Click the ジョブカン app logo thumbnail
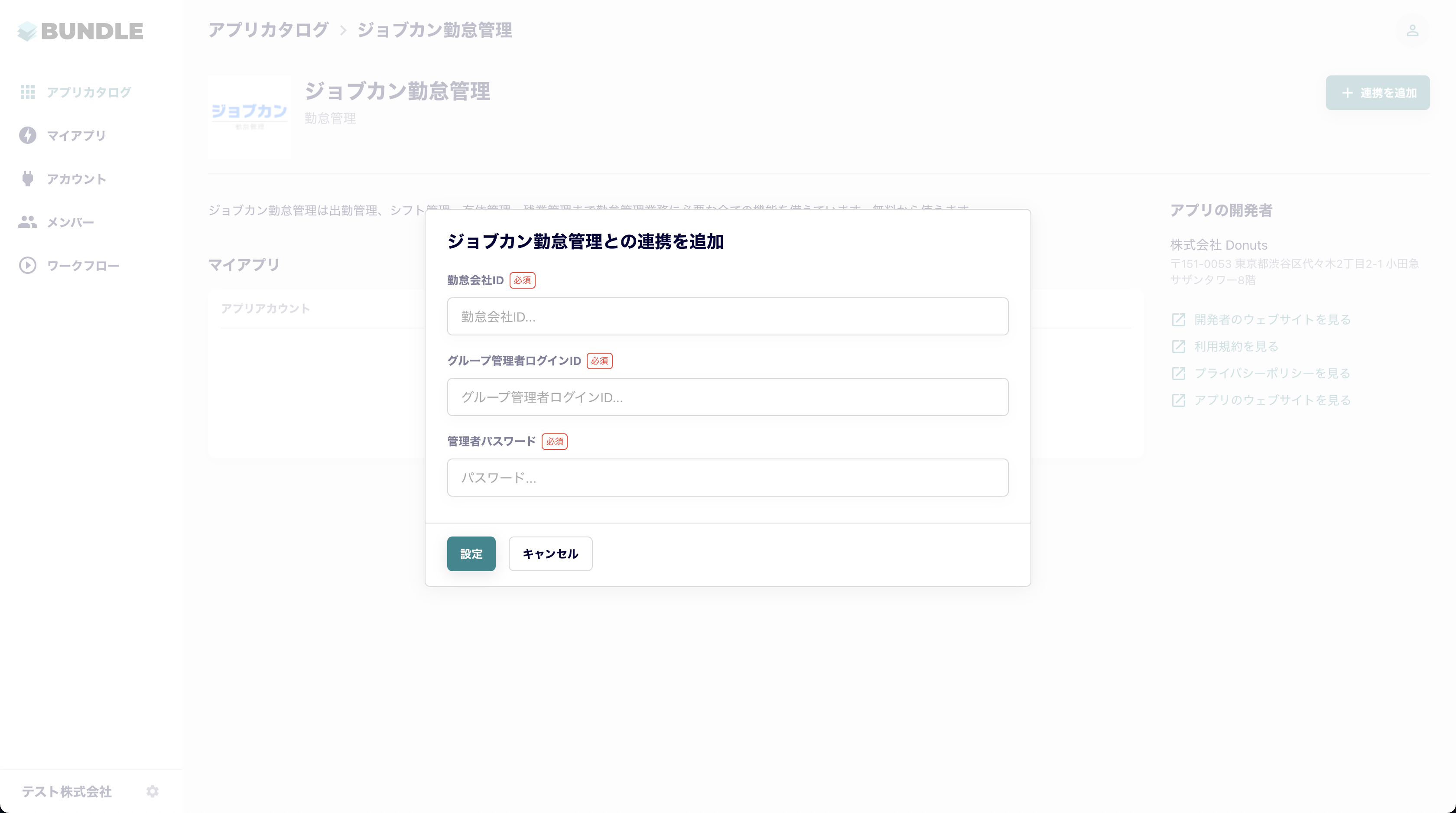This screenshot has height=813, width=1456. [x=249, y=116]
